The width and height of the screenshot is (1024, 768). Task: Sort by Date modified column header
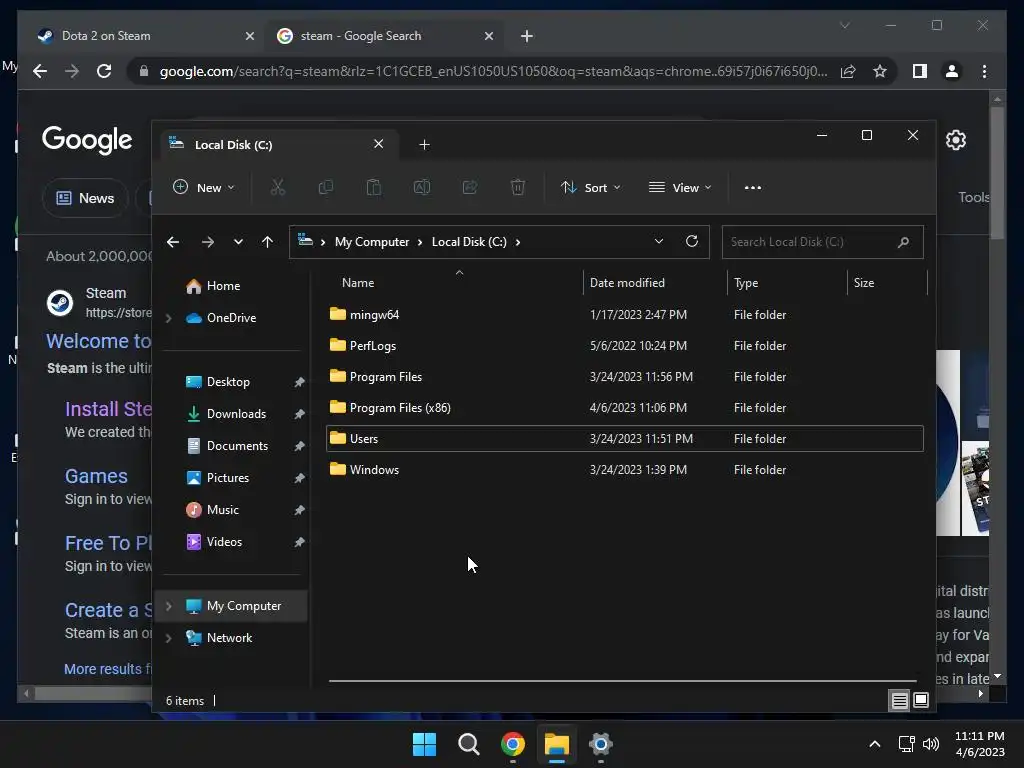tap(627, 283)
